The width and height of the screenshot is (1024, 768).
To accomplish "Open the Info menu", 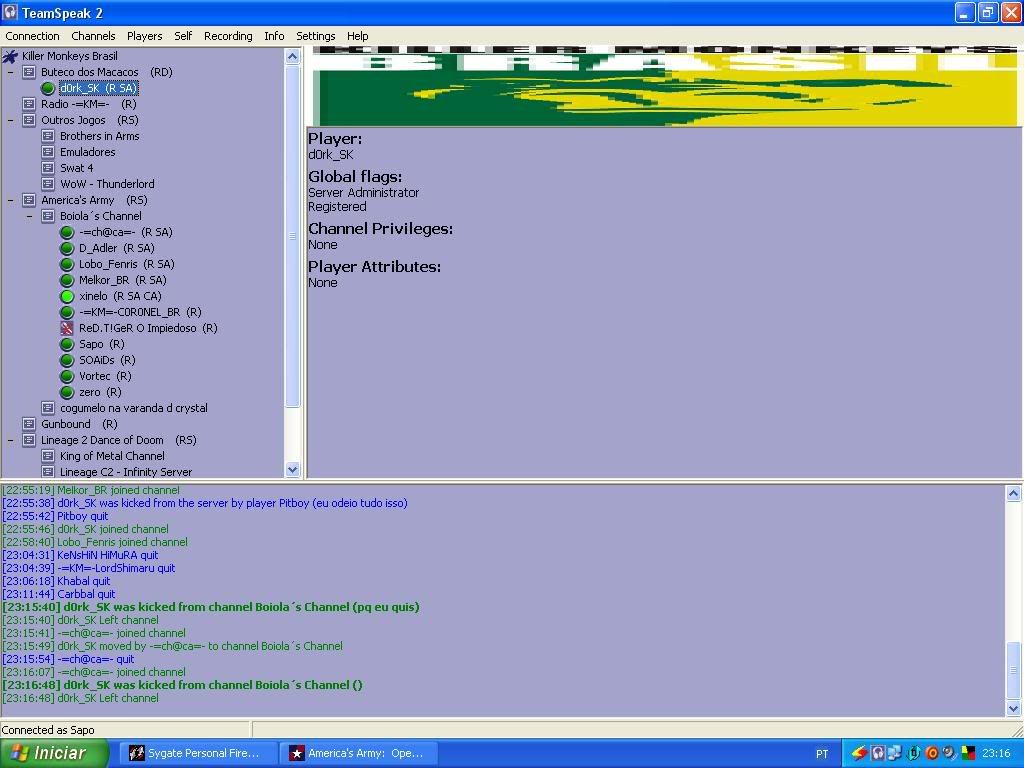I will coord(274,36).
